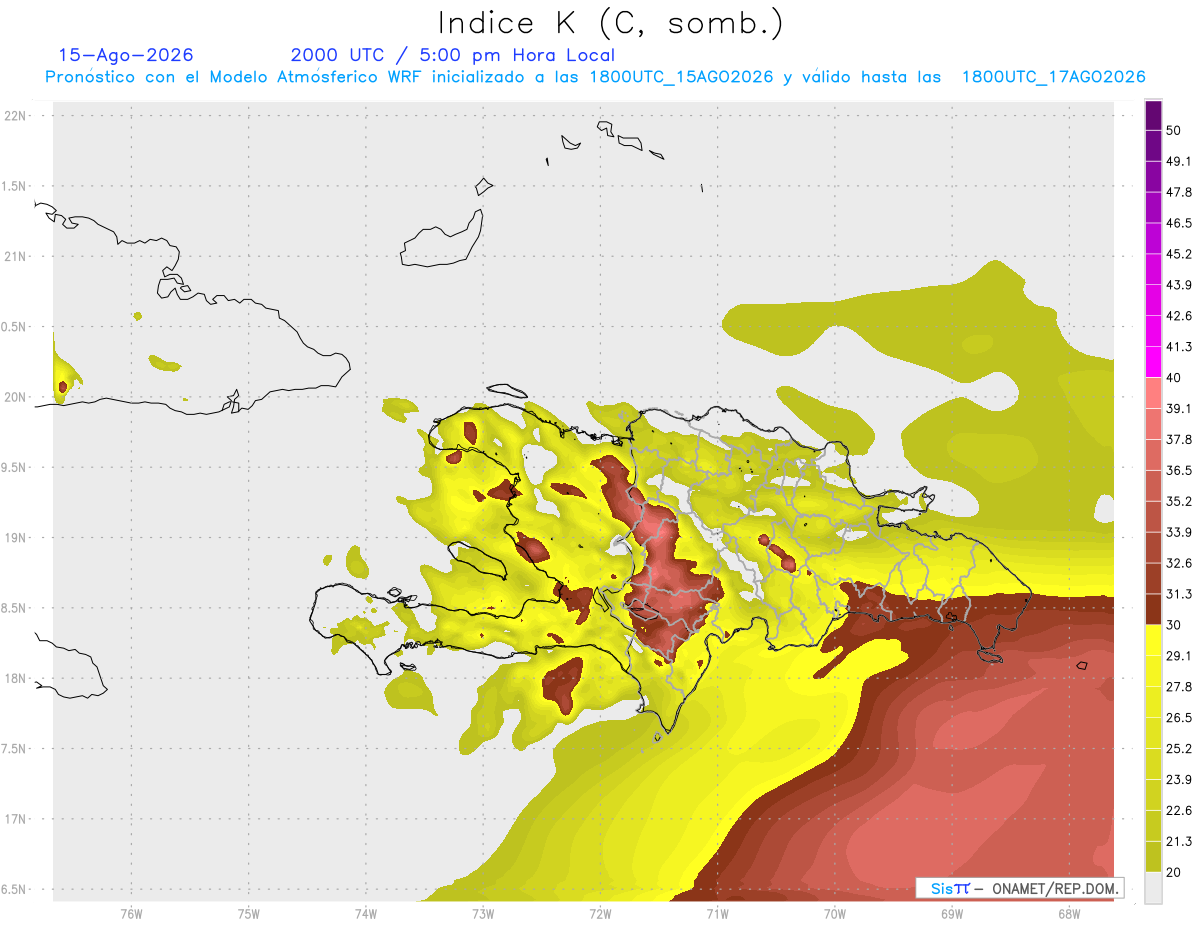
Task: Click the legend value "35.2"
Action: (1180, 502)
